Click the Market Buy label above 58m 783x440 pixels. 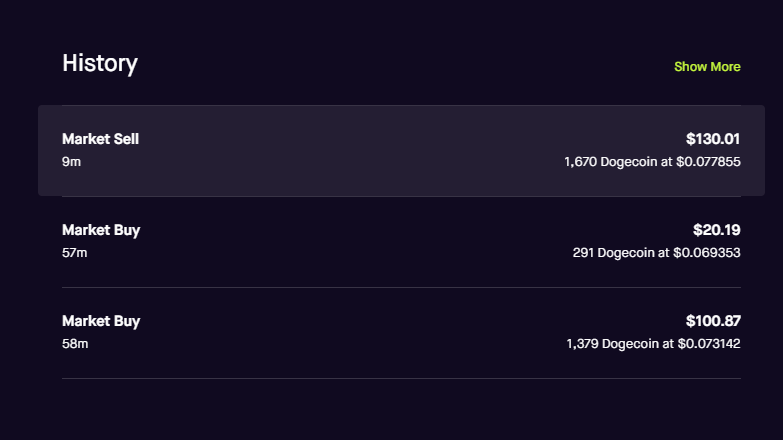coord(101,321)
